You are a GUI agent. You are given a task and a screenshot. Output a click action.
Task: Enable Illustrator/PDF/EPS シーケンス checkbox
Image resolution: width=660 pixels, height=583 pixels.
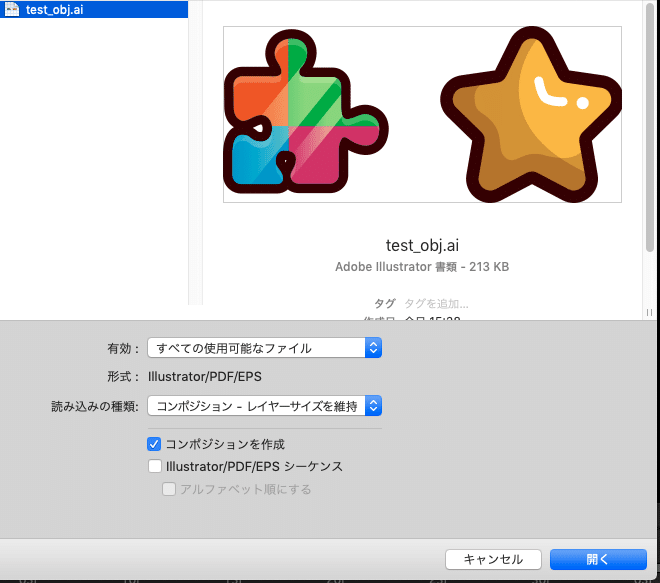[x=155, y=466]
